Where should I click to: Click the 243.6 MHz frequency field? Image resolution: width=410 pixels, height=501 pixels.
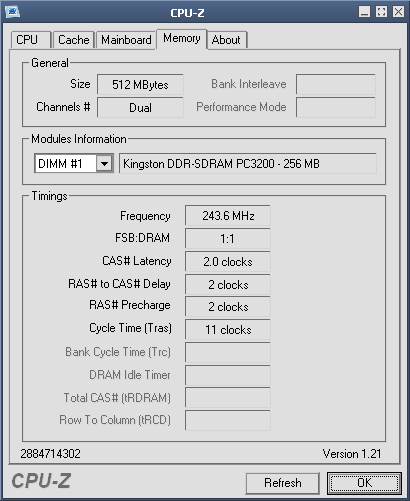[x=228, y=216]
